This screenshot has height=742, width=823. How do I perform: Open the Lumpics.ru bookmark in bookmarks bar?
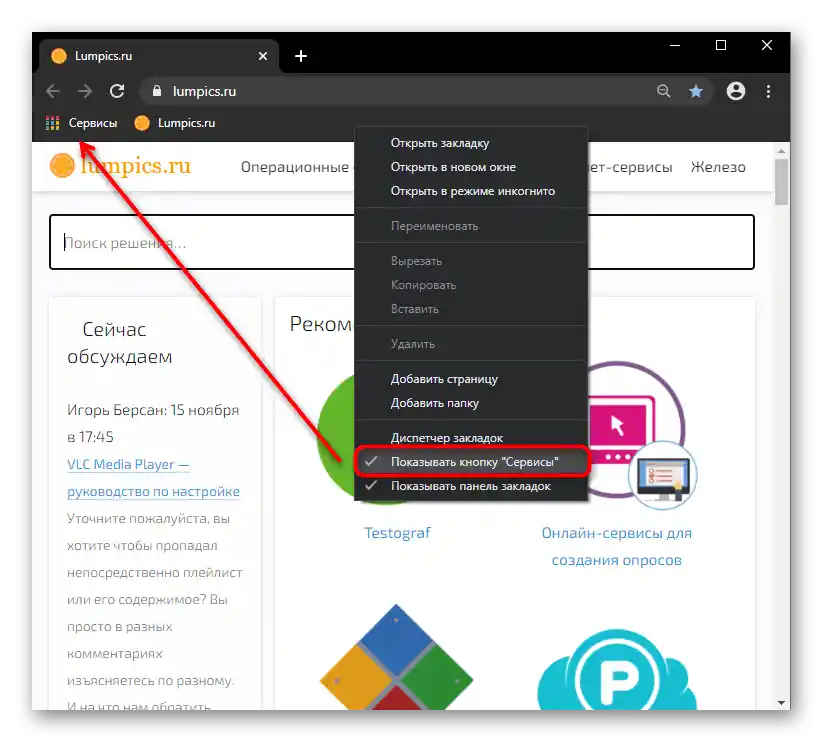coord(175,123)
